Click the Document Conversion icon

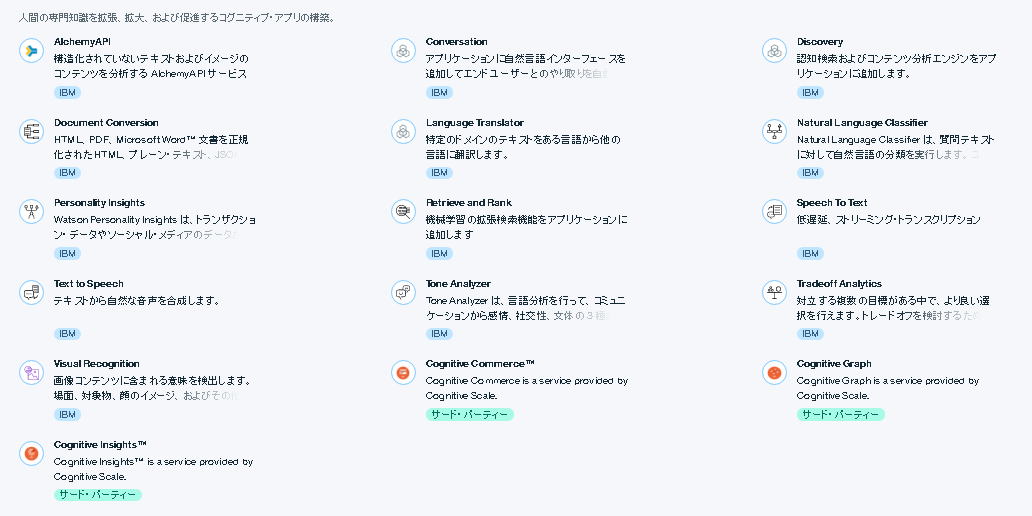point(31,132)
